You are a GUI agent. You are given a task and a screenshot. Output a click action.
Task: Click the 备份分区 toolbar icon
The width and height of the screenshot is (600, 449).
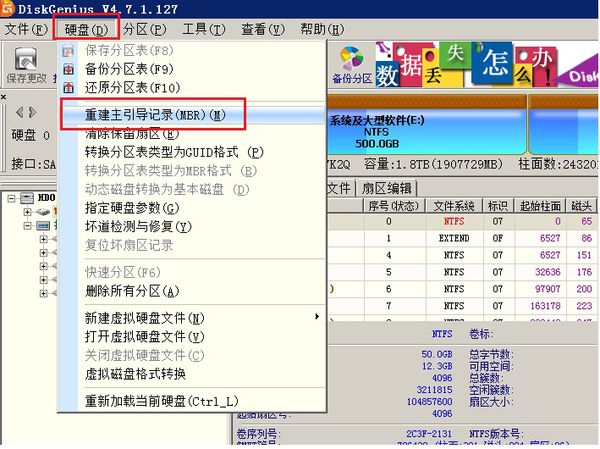[x=352, y=65]
